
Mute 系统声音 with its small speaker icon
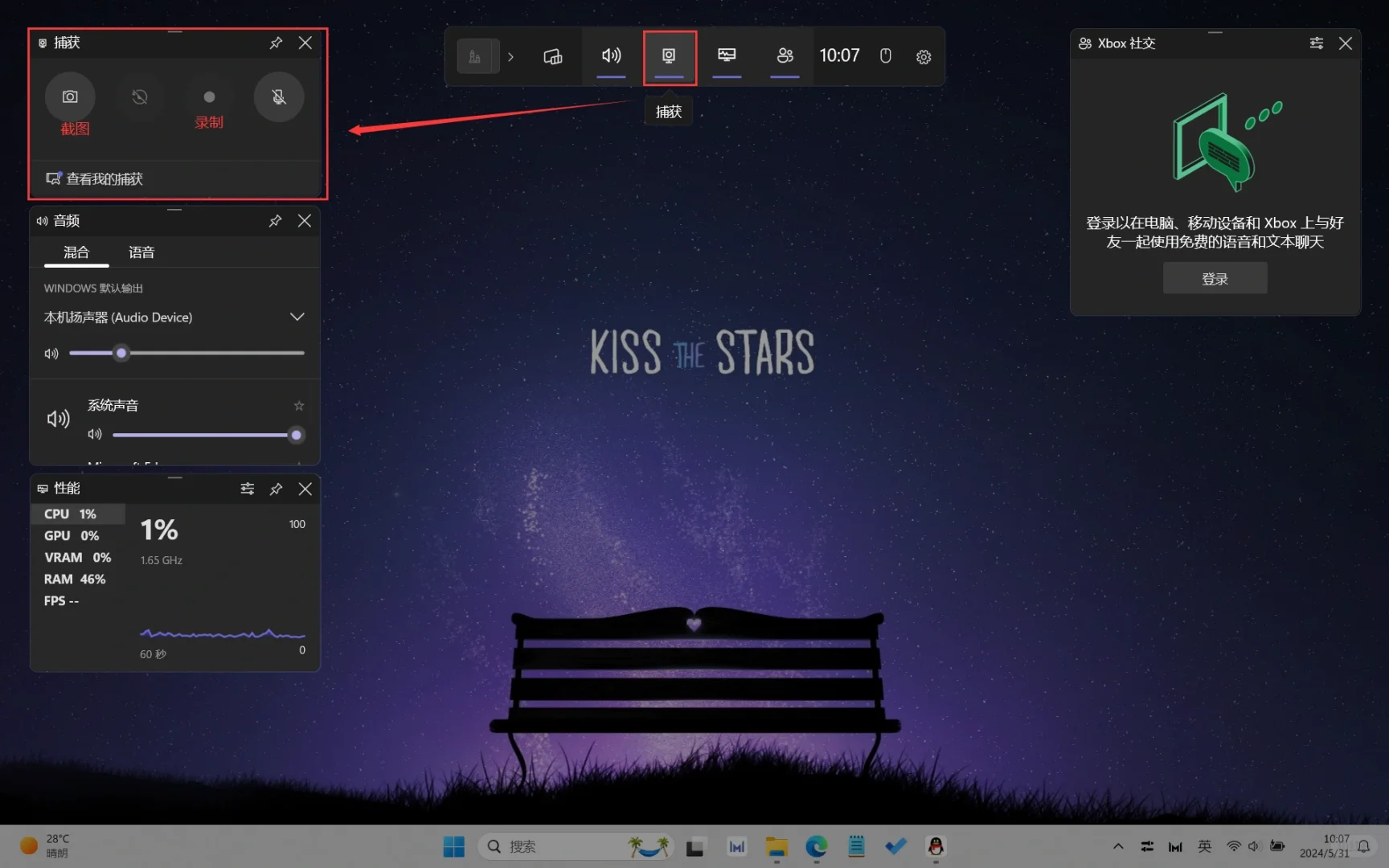pyautogui.click(x=95, y=435)
